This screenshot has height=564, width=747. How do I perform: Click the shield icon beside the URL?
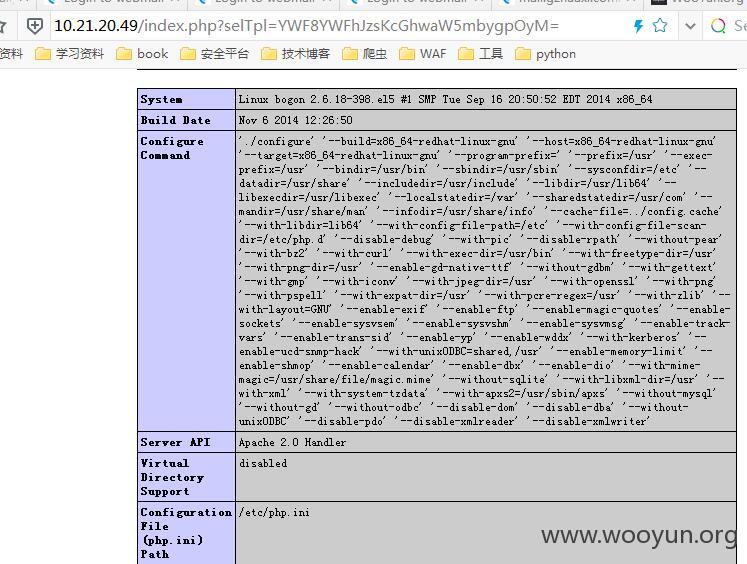(35, 26)
